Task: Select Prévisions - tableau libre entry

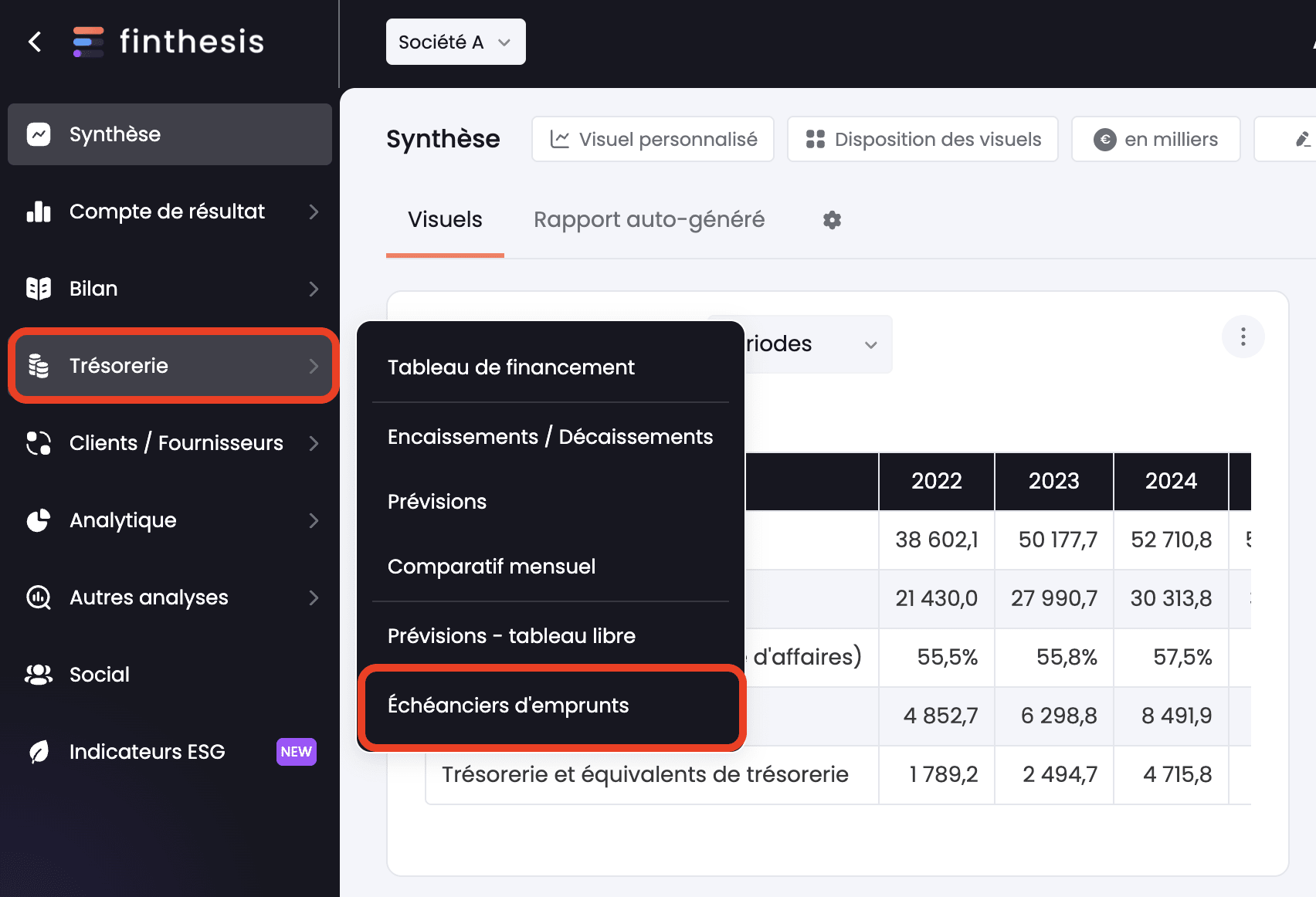Action: tap(550, 636)
